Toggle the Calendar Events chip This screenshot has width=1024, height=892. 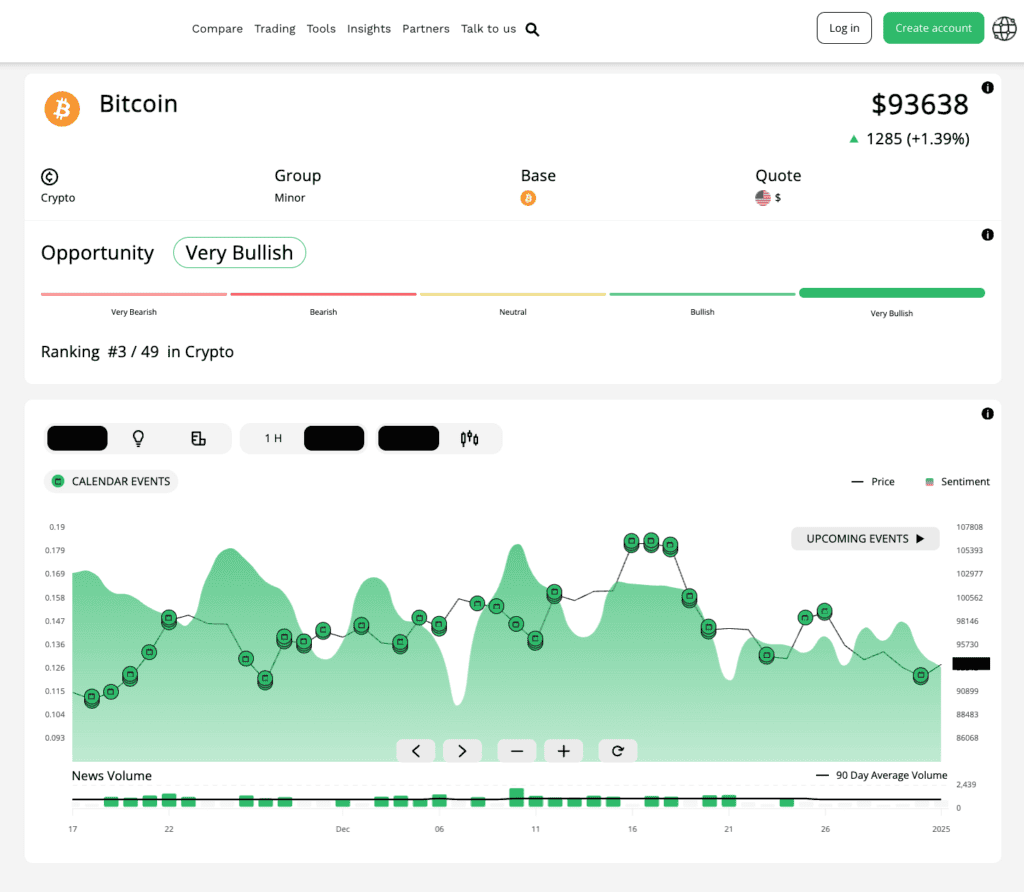click(x=111, y=482)
